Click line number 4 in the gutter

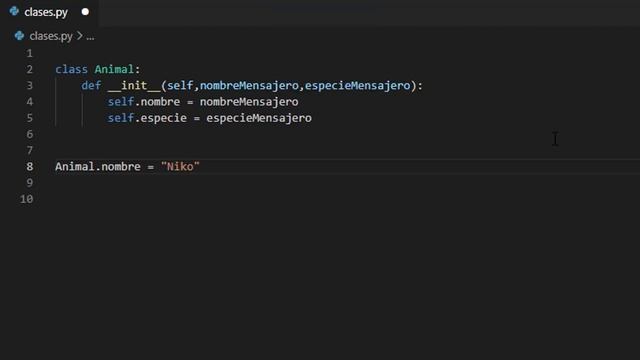click(29, 102)
